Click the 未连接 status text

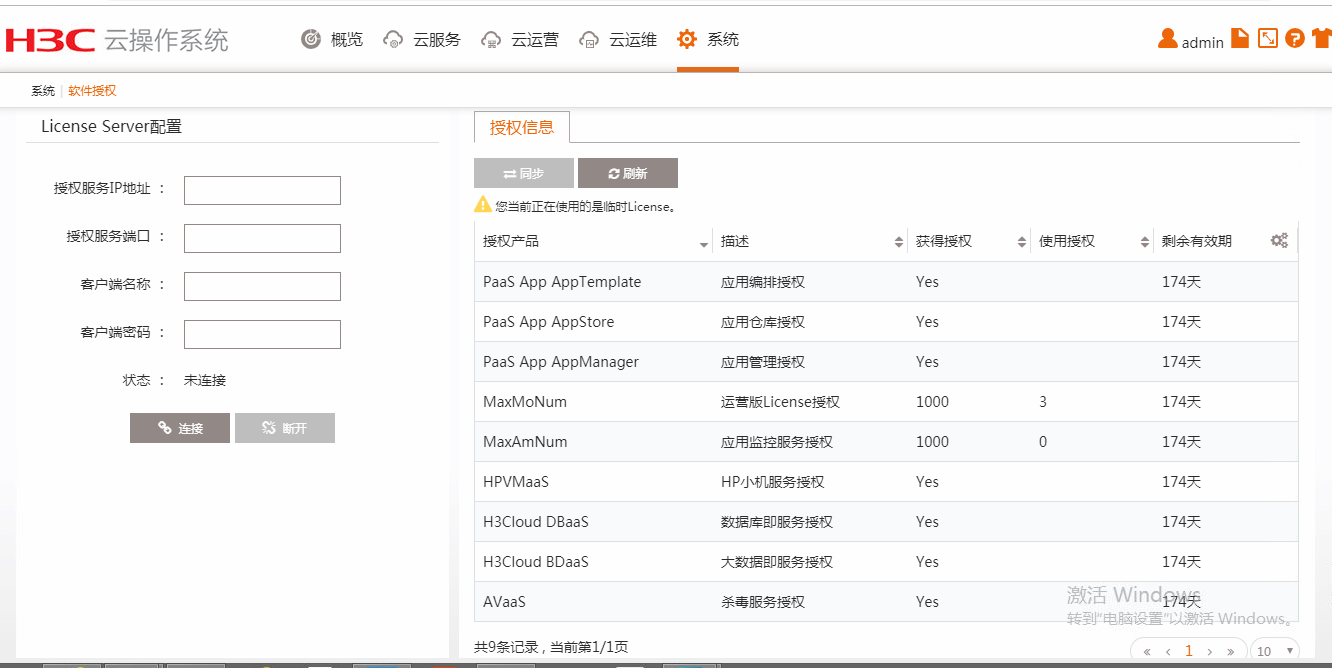205,380
